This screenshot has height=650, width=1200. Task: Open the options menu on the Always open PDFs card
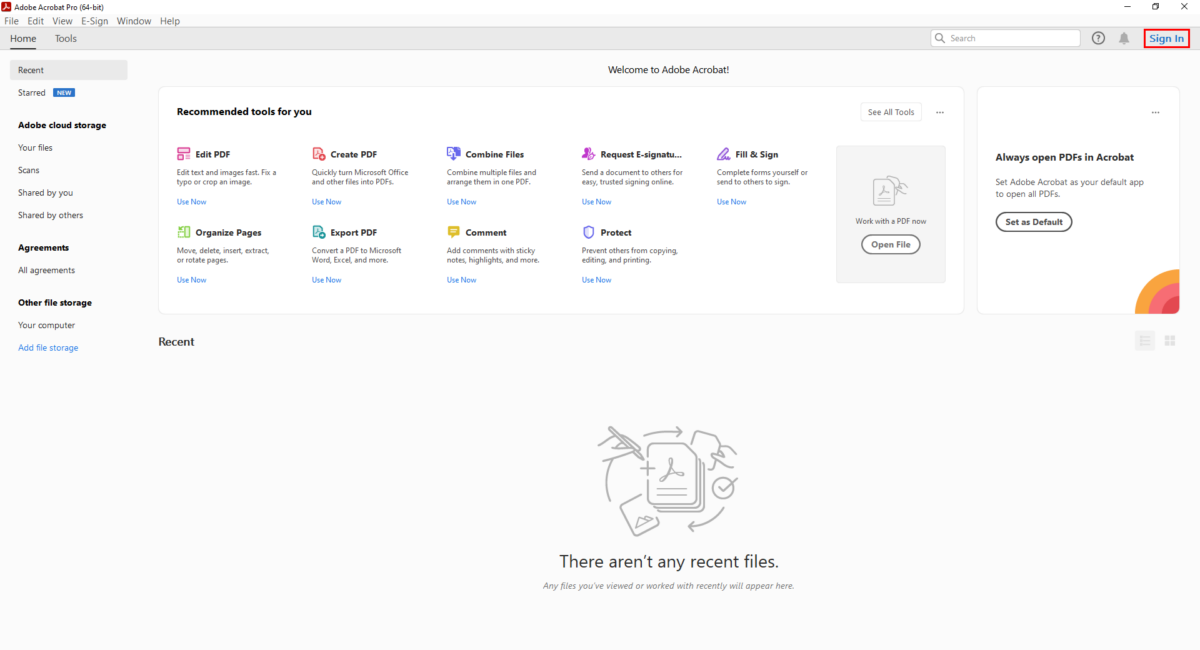(x=1155, y=112)
